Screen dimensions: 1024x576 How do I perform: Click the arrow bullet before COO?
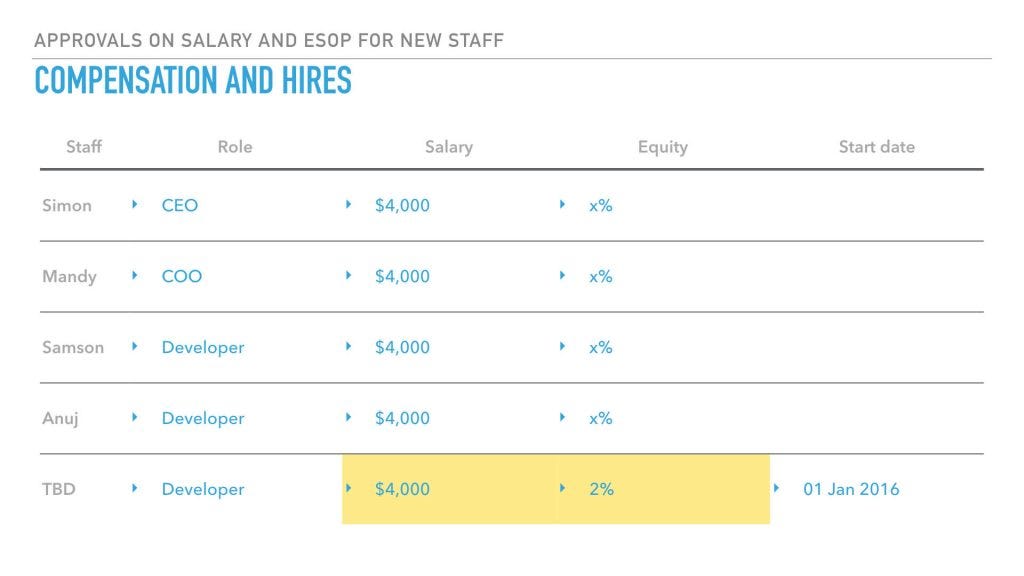click(x=135, y=276)
